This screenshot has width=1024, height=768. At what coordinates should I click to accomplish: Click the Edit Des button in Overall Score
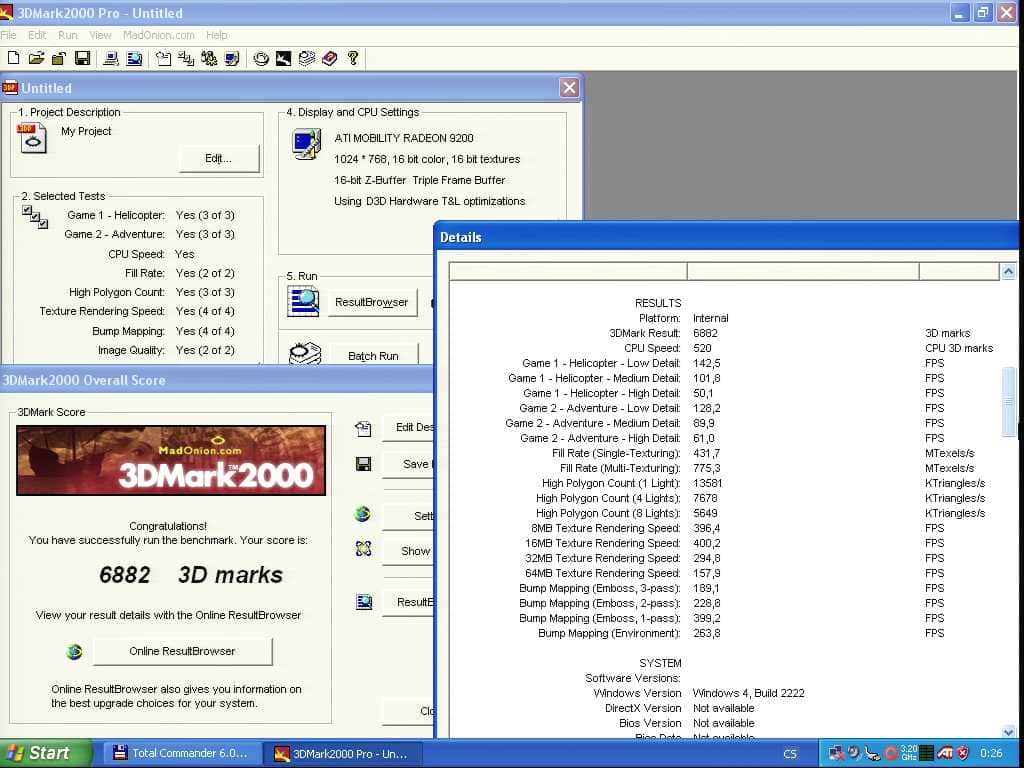[408, 427]
